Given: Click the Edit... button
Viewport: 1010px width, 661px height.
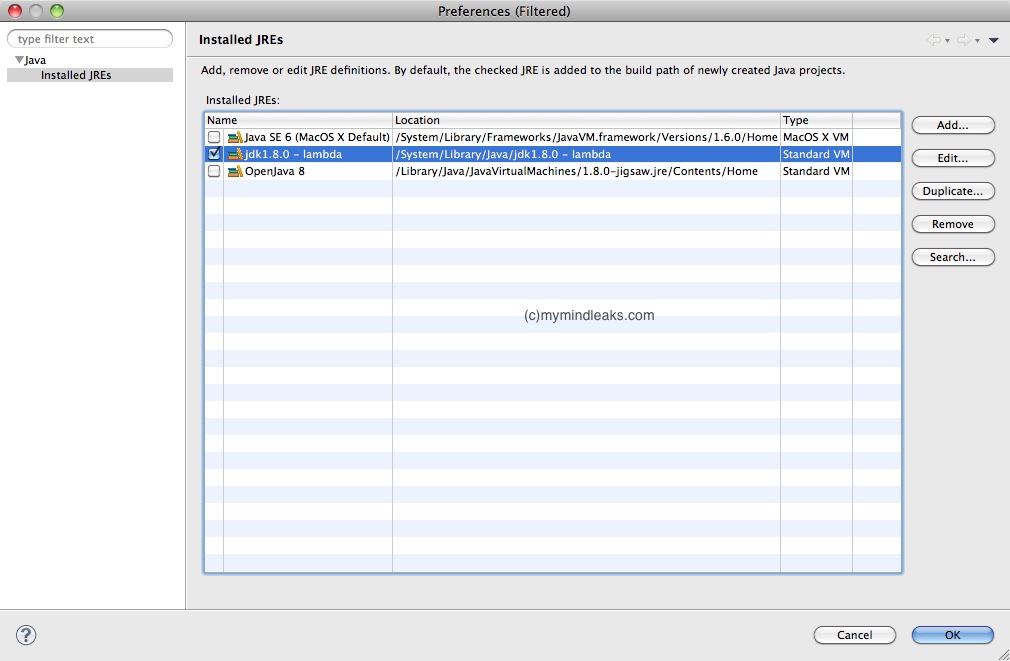Looking at the screenshot, I should [x=953, y=158].
